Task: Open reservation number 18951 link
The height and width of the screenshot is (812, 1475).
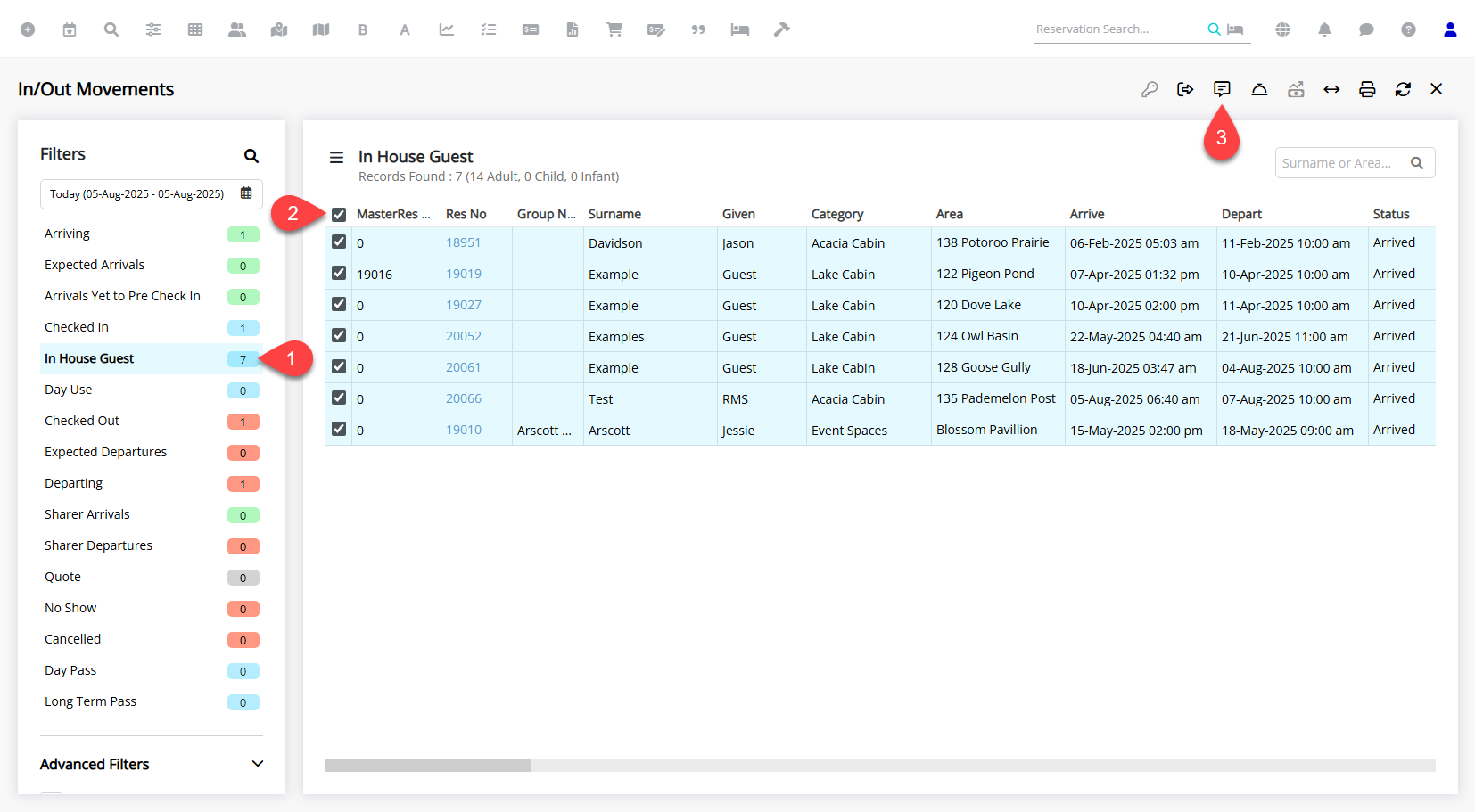Action: [464, 242]
